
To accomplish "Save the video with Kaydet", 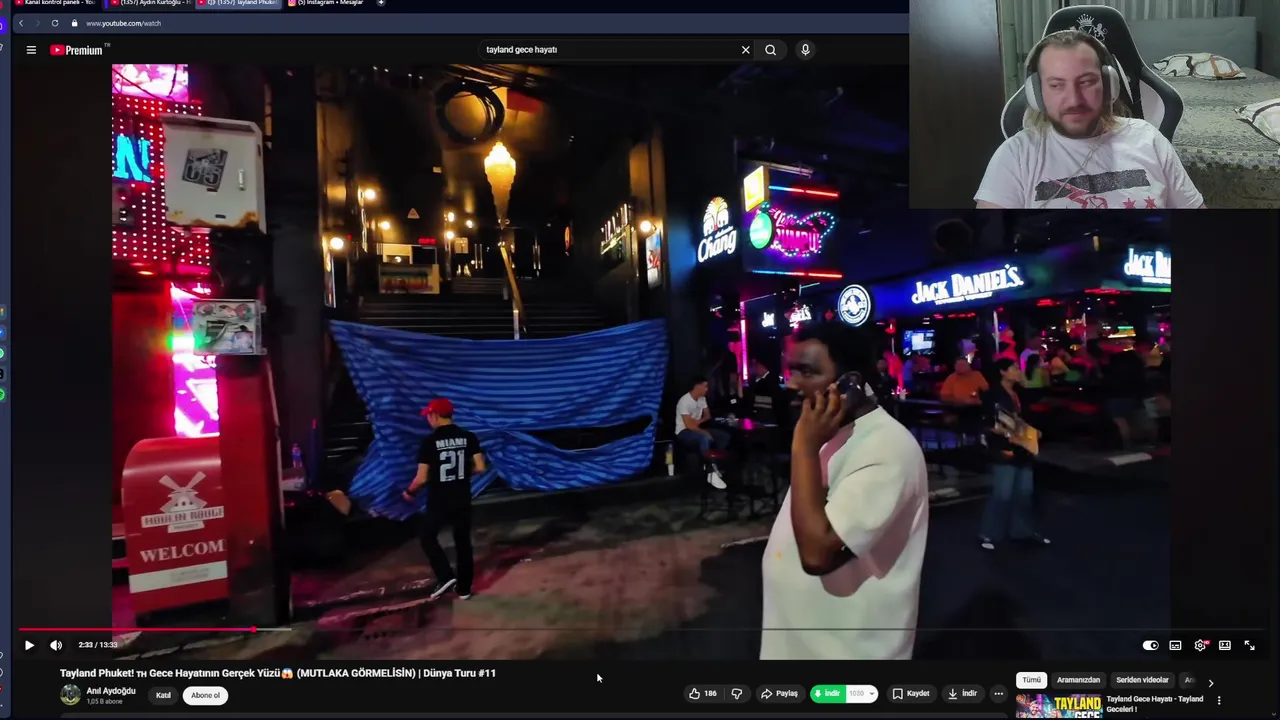I will coord(911,693).
